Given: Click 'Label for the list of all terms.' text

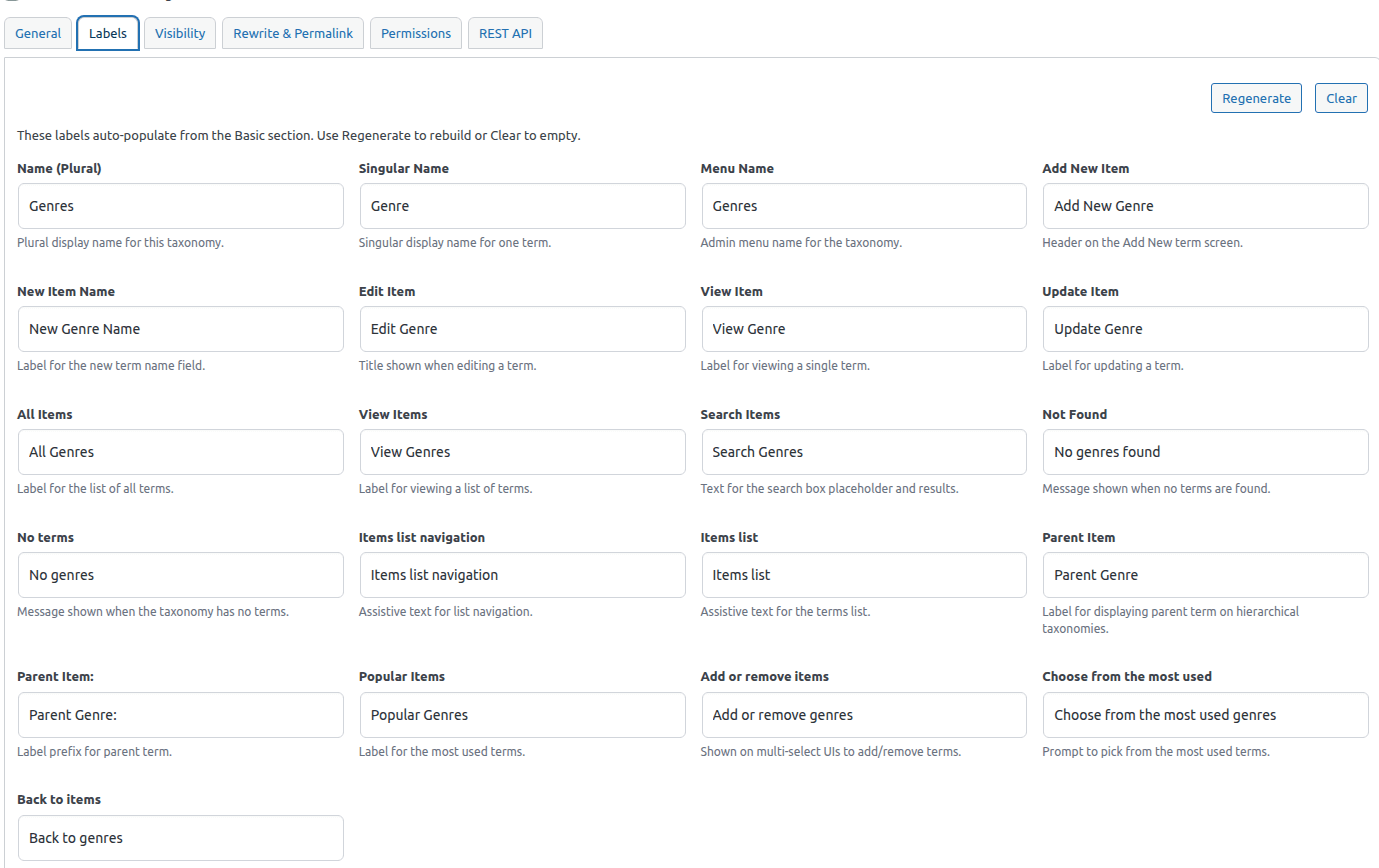Looking at the screenshot, I should tap(95, 489).
